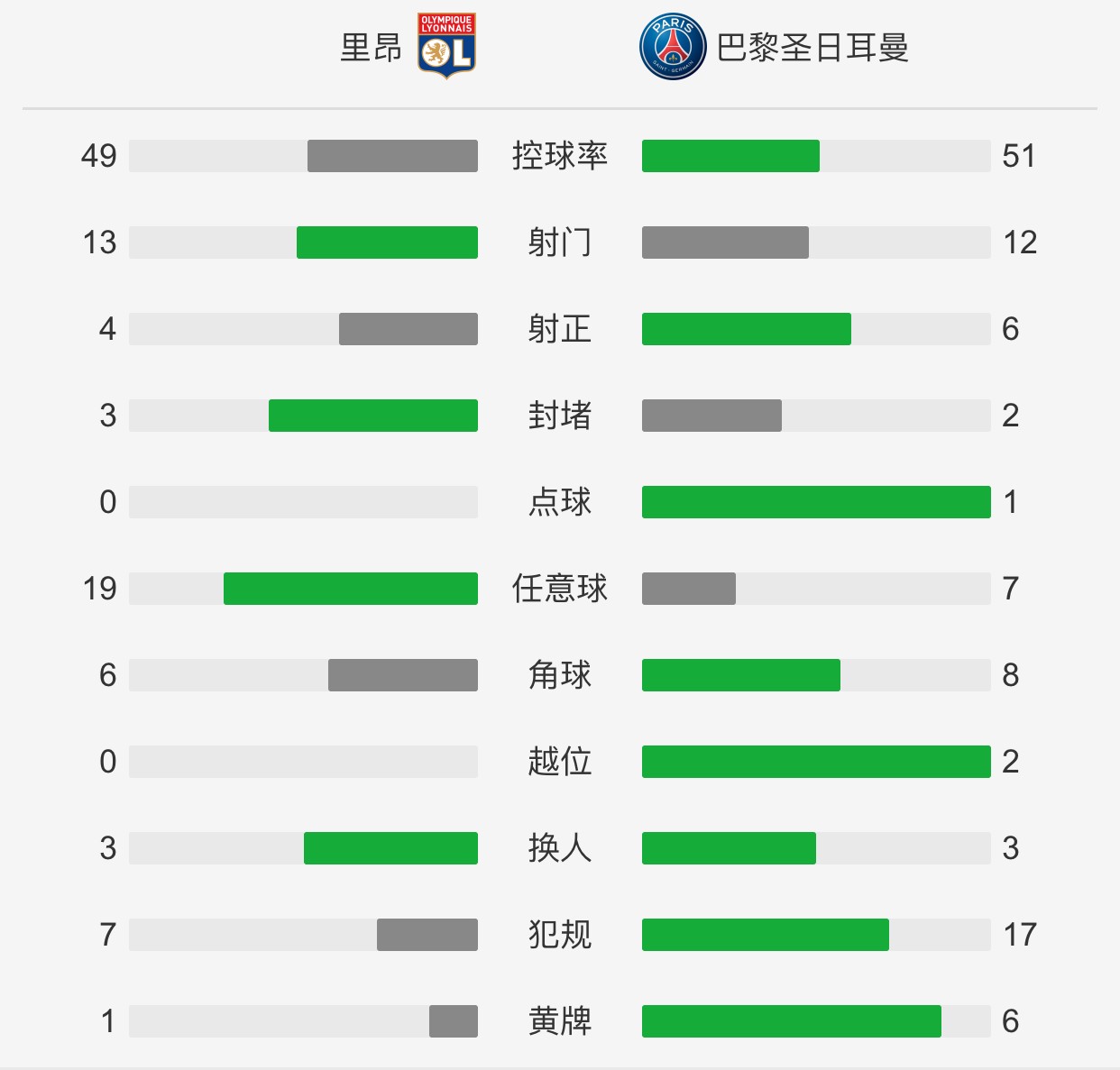This screenshot has height=1070, width=1120.
Task: Click PSG's full green 点球 bar
Action: tap(816, 502)
